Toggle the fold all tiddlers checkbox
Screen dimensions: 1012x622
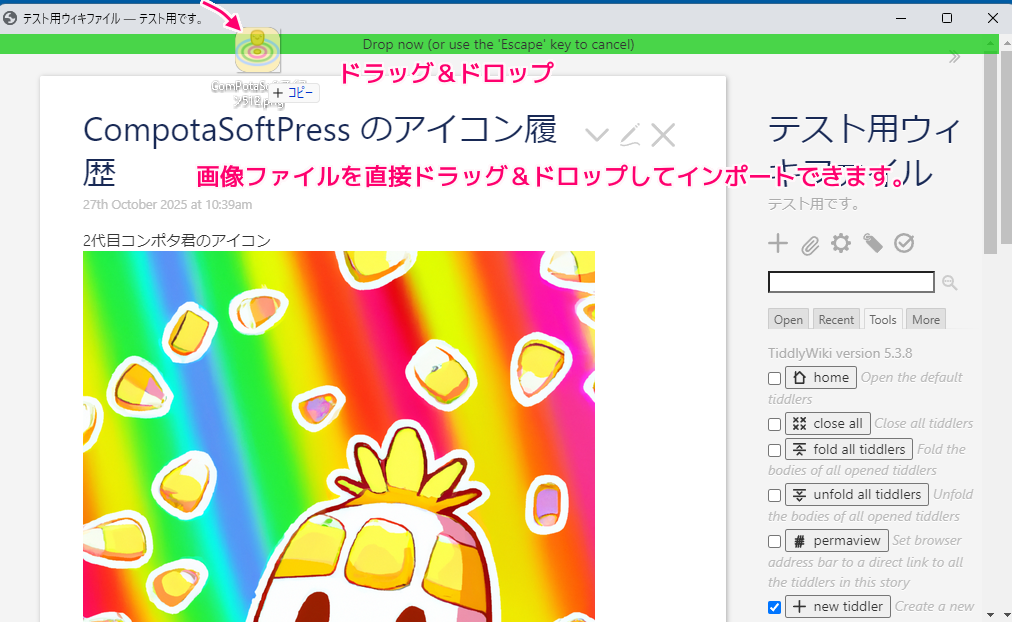(x=774, y=450)
